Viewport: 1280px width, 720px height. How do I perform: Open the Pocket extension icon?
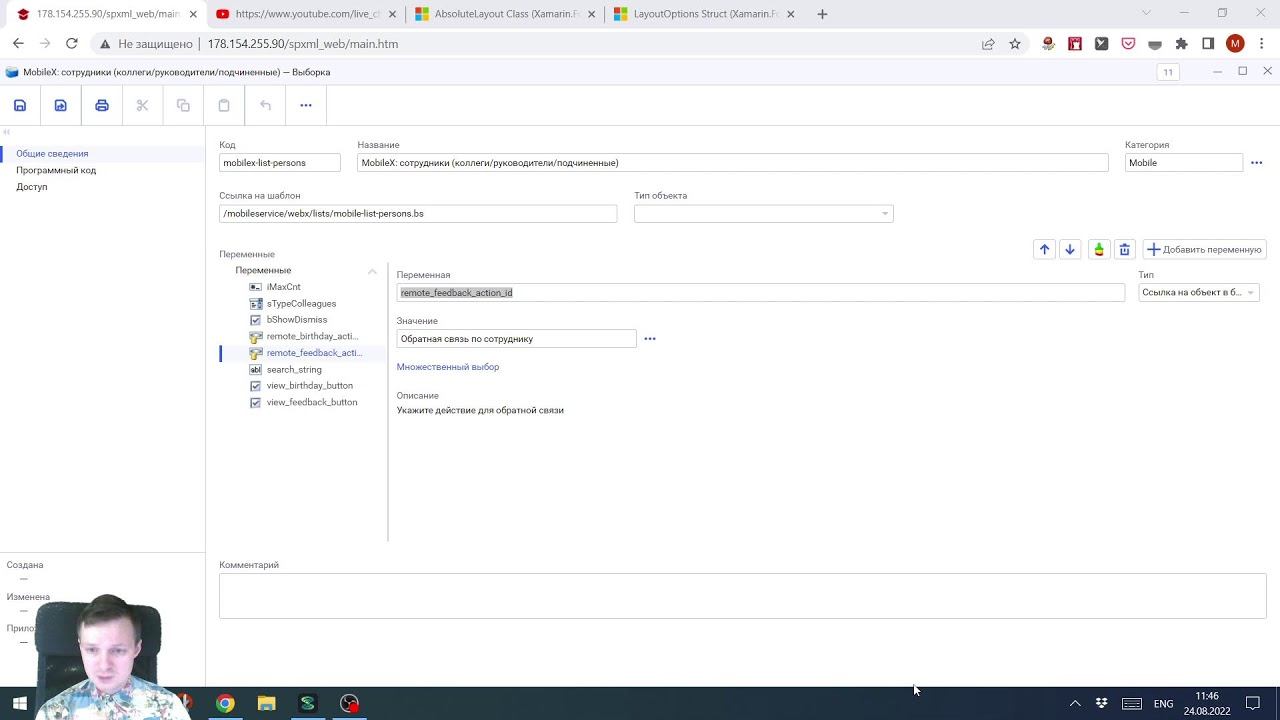coord(1128,44)
